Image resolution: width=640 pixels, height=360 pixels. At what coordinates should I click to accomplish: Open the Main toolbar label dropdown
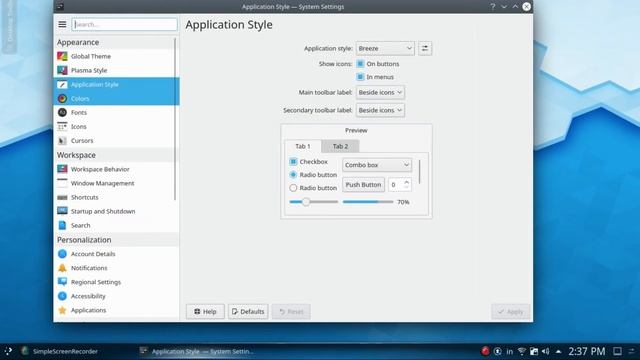380,92
